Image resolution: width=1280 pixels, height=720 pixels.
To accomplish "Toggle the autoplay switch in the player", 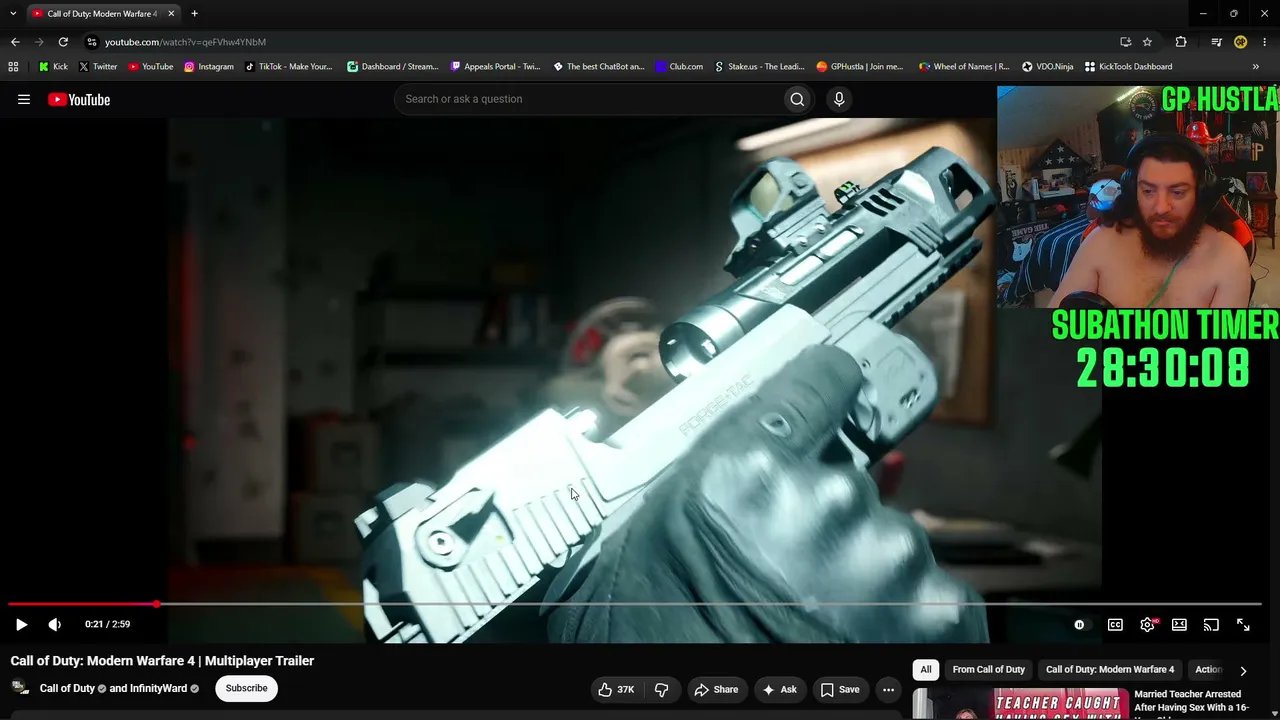I will point(1079,624).
